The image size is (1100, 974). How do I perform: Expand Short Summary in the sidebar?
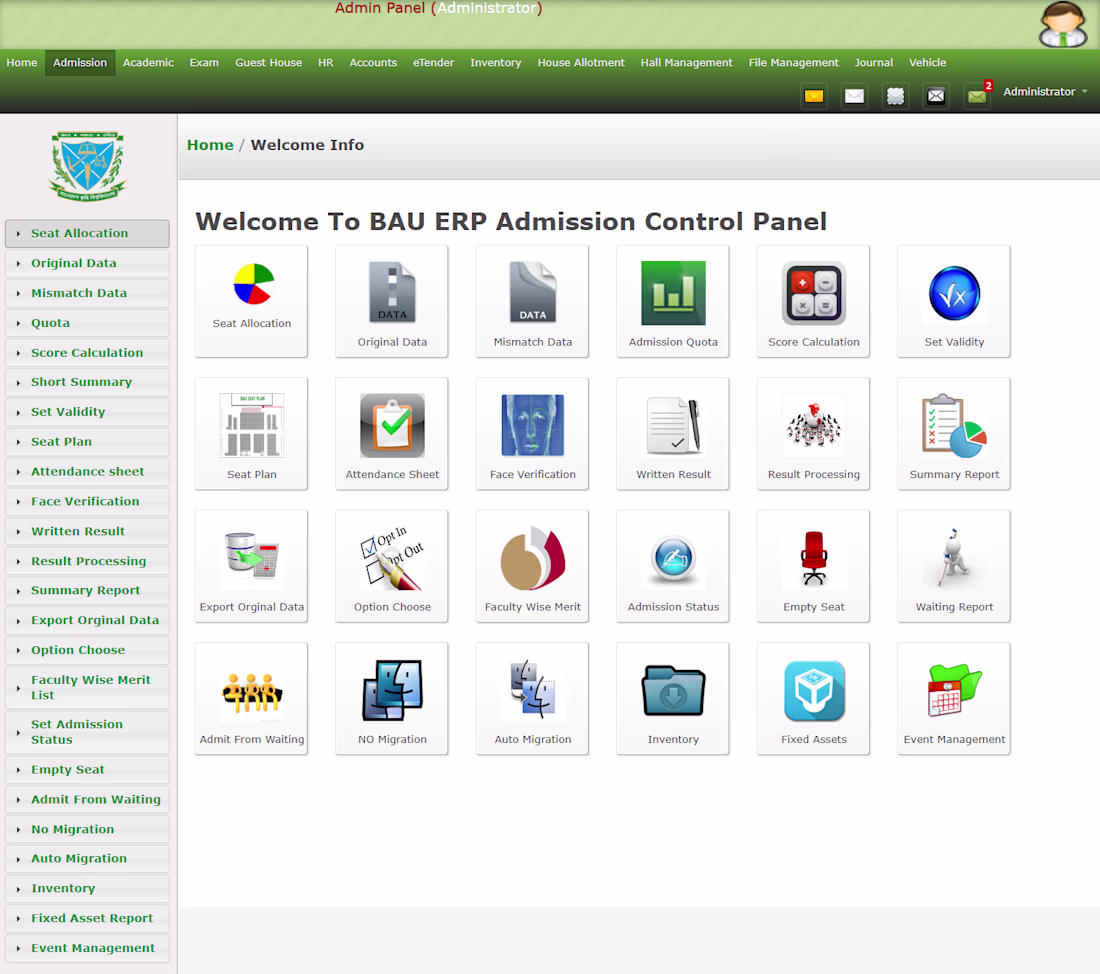[x=87, y=382]
